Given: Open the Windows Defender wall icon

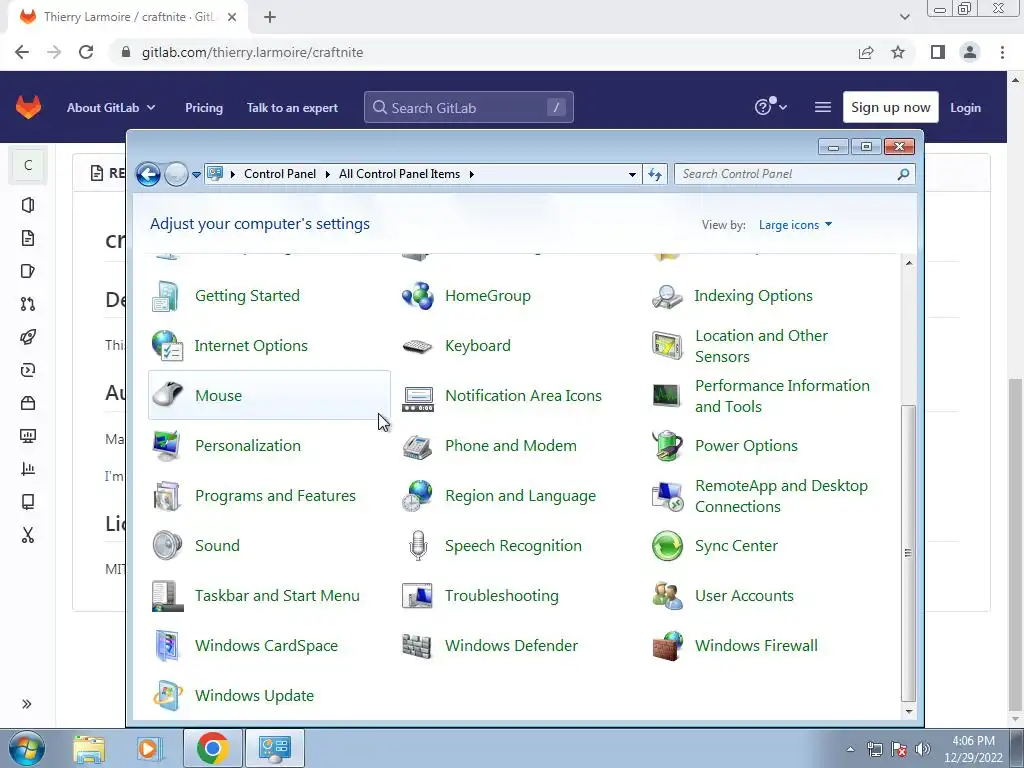Looking at the screenshot, I should tap(417, 646).
